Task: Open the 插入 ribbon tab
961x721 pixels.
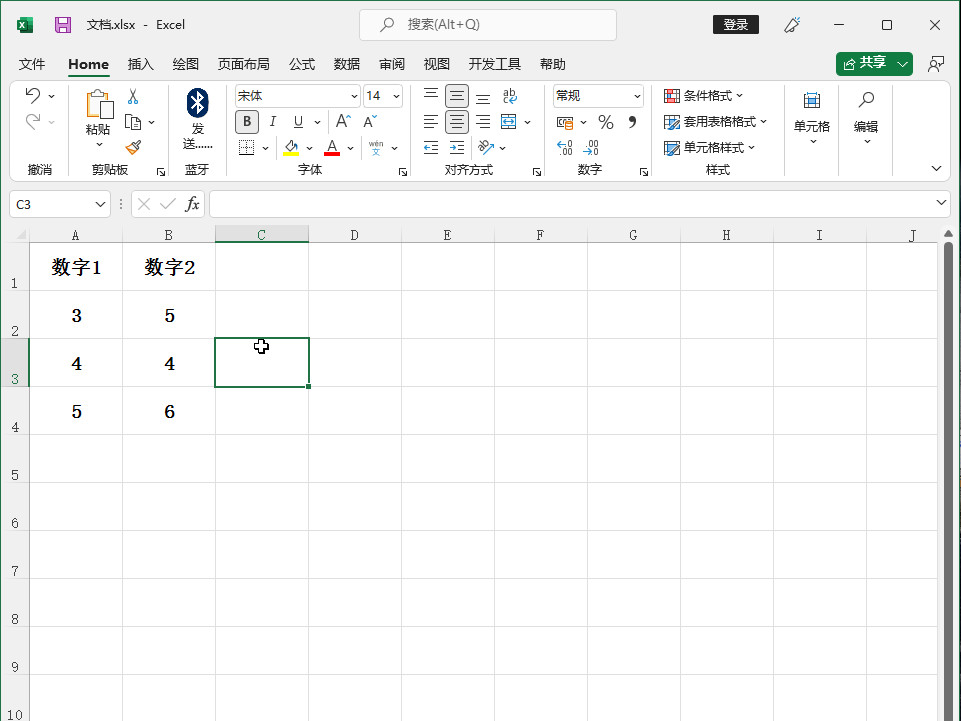Action: pyautogui.click(x=141, y=64)
